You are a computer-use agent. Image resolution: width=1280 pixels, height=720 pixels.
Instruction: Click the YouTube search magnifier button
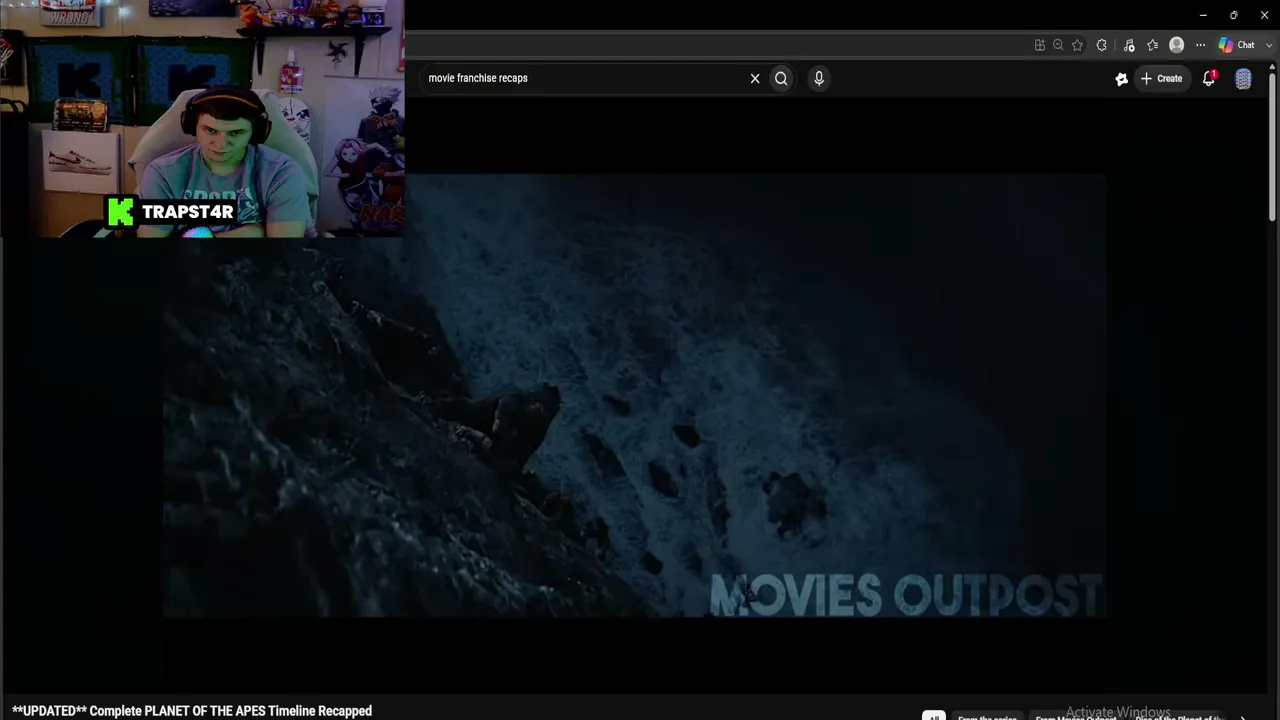tap(781, 78)
